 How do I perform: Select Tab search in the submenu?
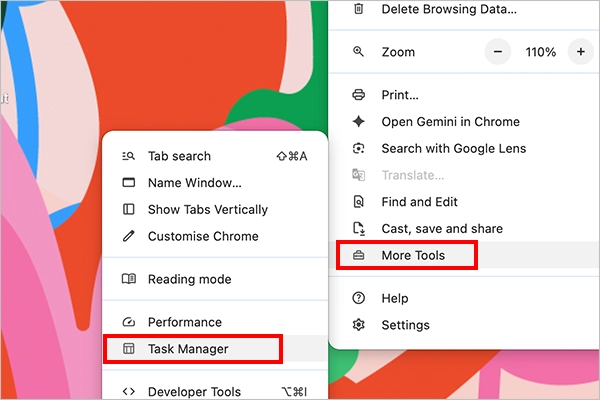tap(215, 156)
